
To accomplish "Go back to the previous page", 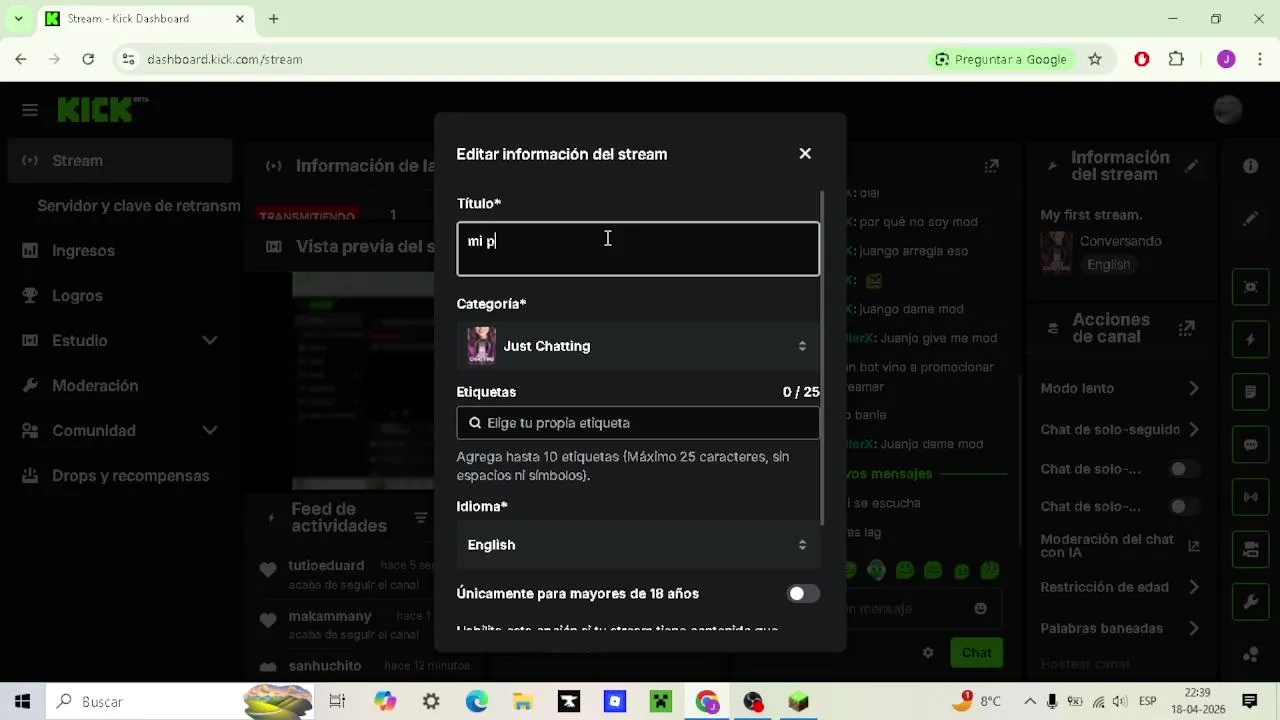I will coord(20,60).
